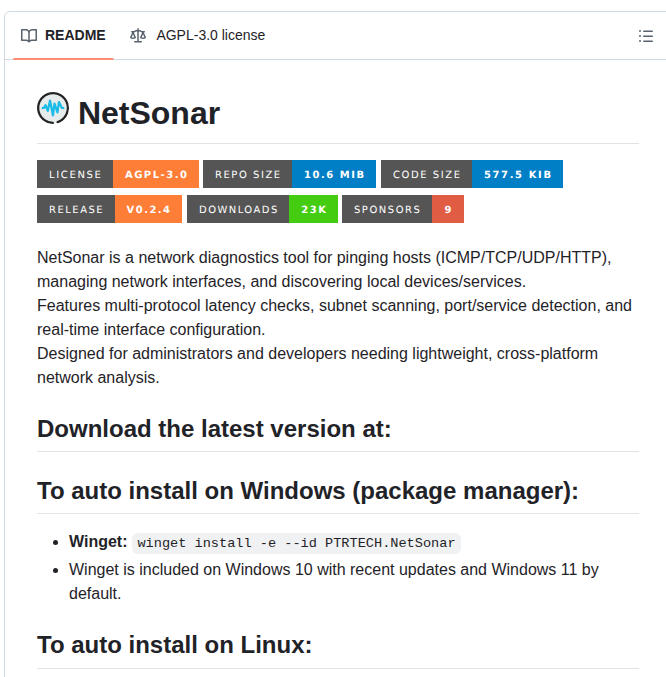Image resolution: width=666 pixels, height=677 pixels.
Task: Switch to the README tab
Action: [63, 36]
